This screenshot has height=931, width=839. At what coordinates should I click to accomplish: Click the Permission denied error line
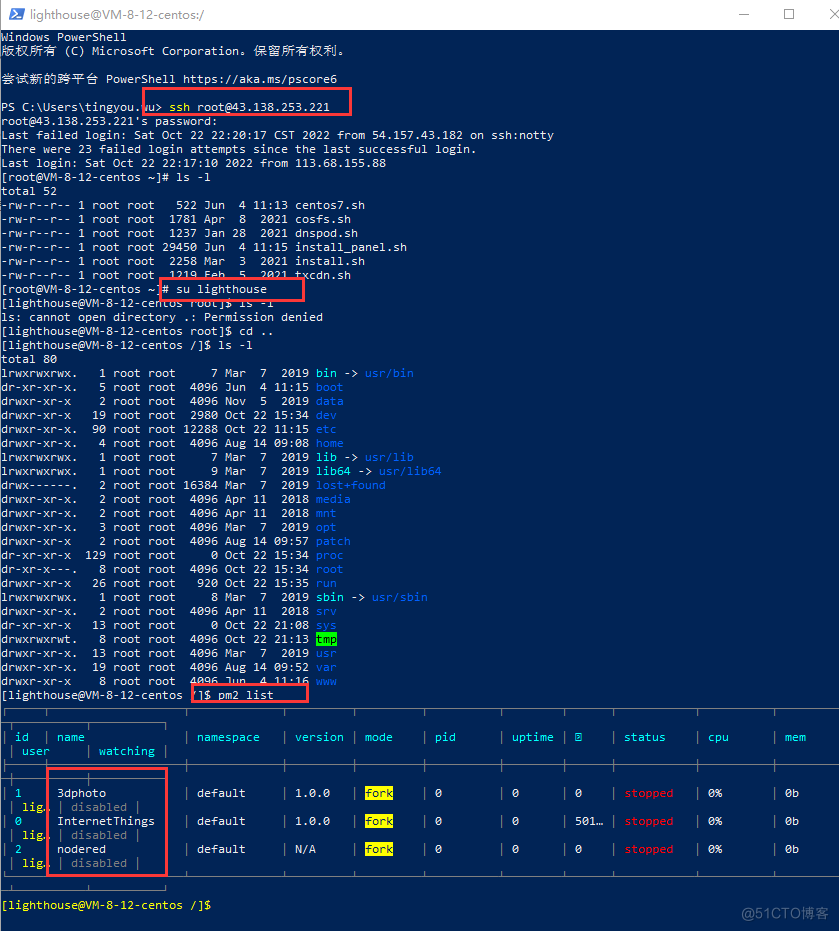point(162,318)
